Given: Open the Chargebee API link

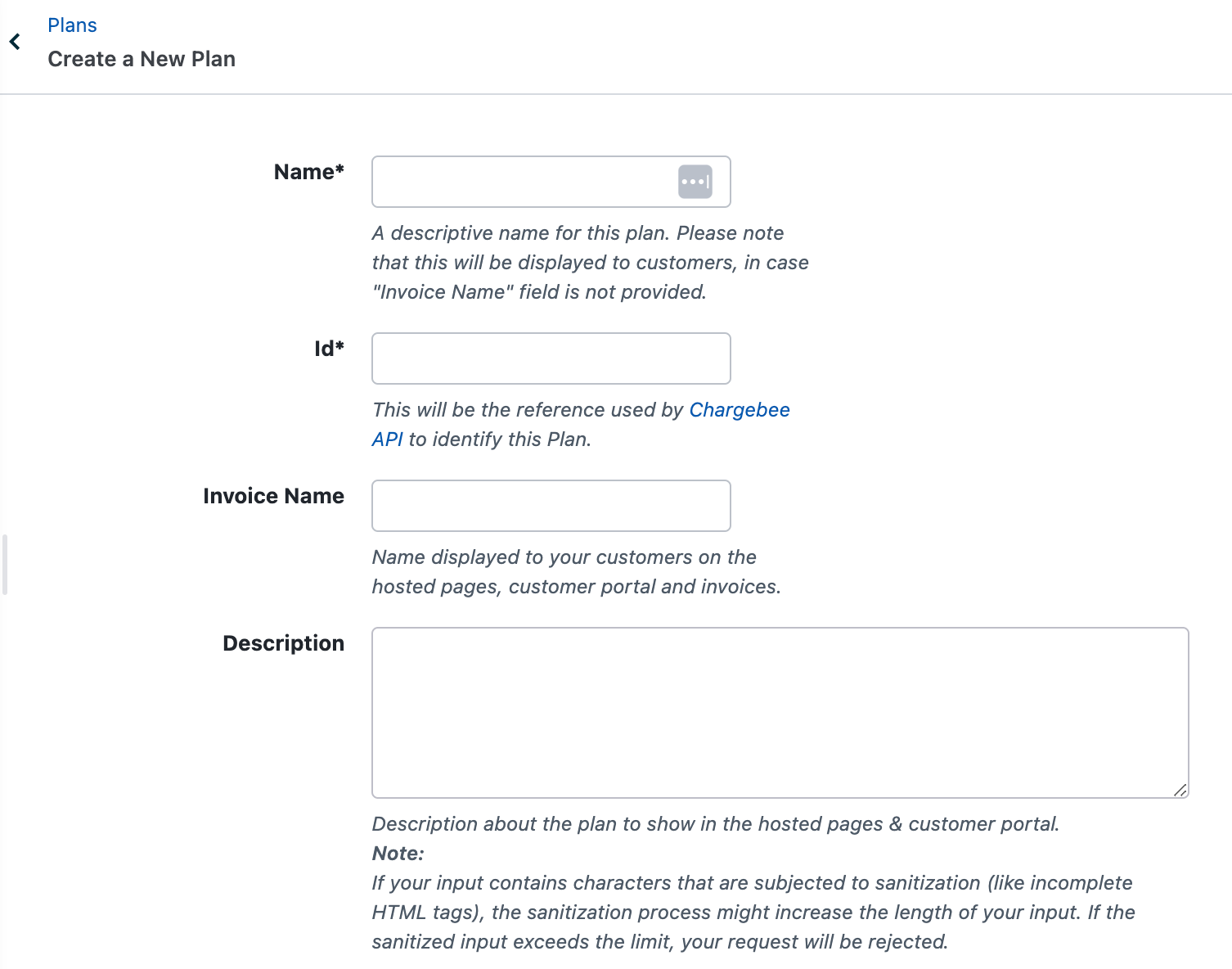Looking at the screenshot, I should [739, 410].
